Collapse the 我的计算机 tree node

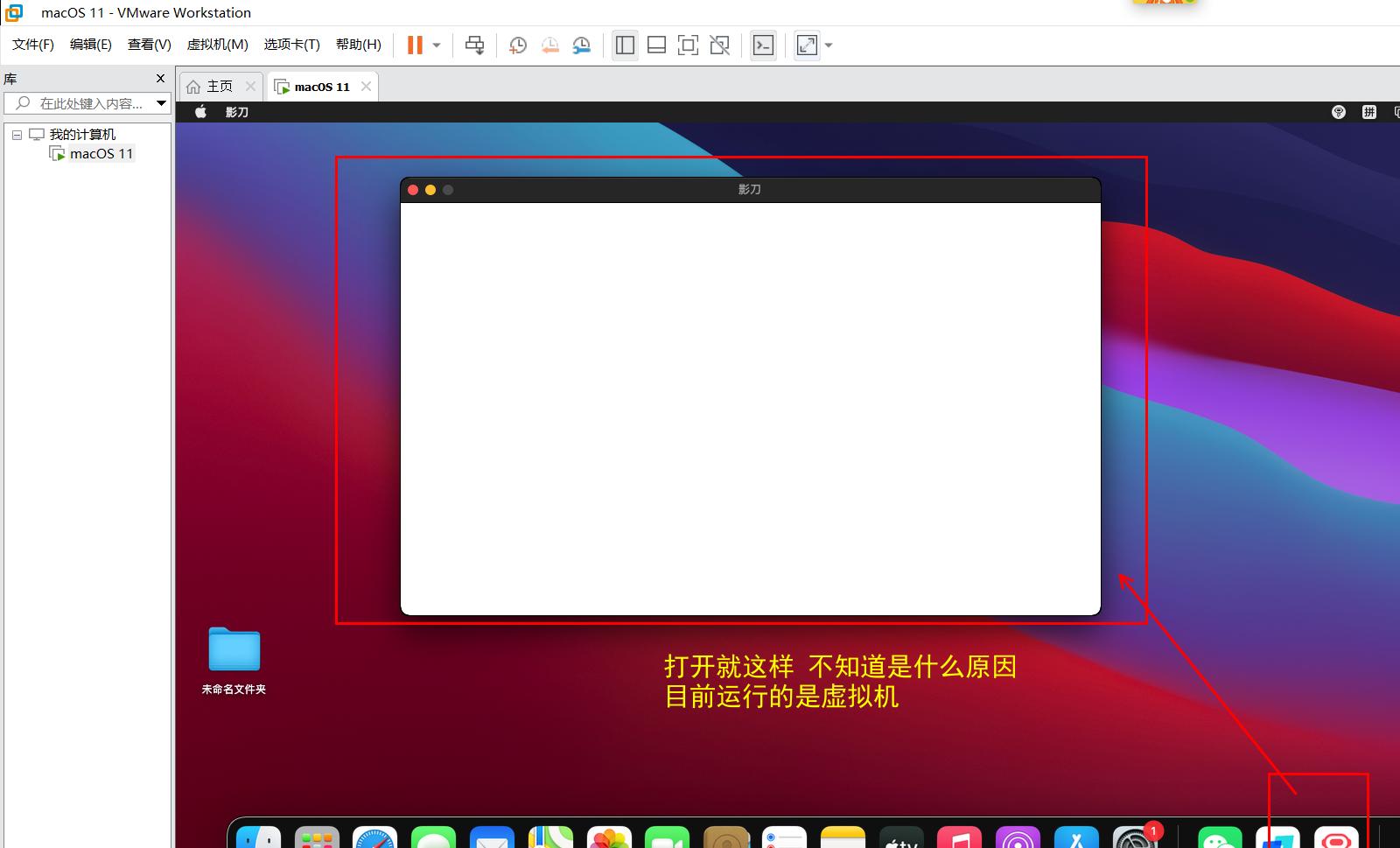[17, 135]
